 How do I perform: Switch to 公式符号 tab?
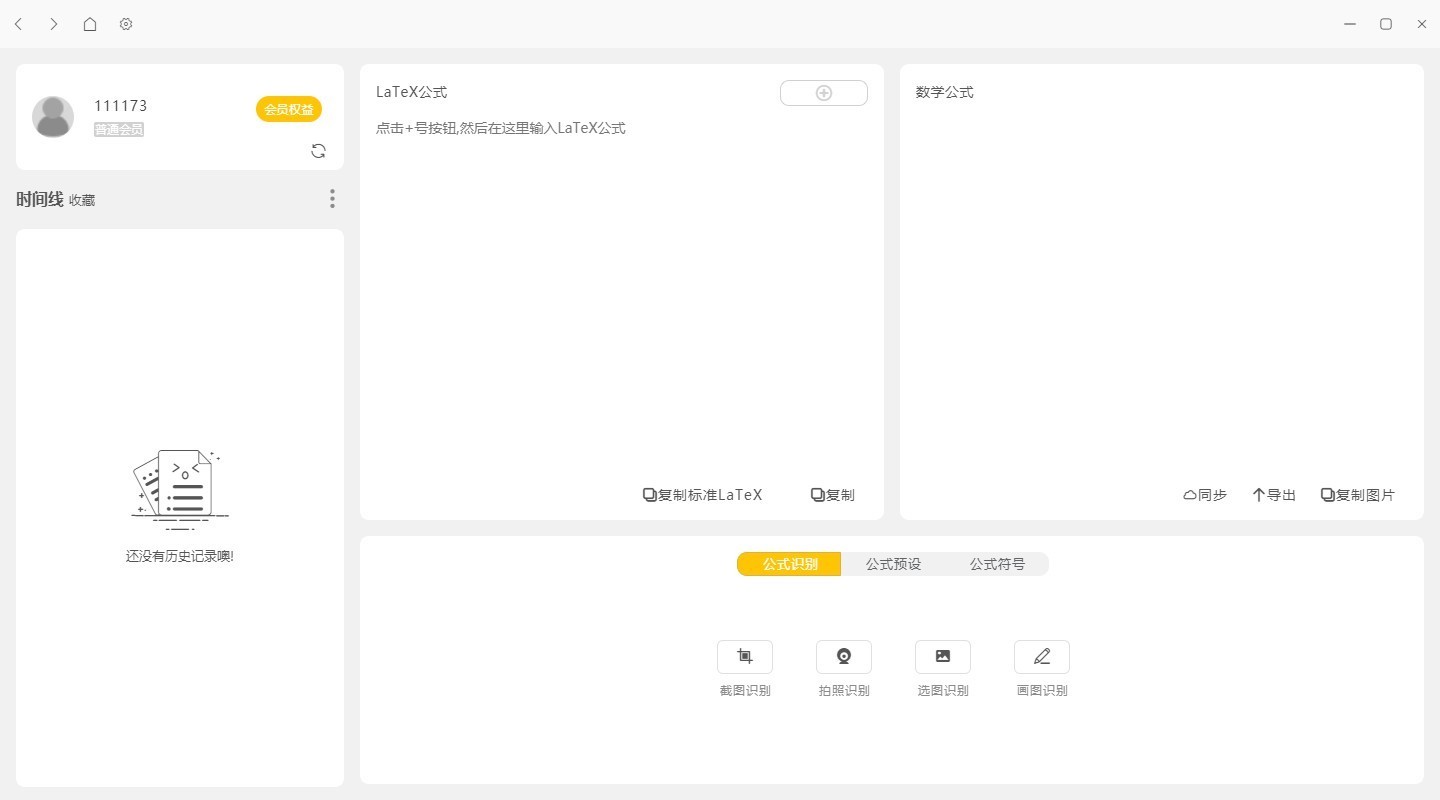997,564
